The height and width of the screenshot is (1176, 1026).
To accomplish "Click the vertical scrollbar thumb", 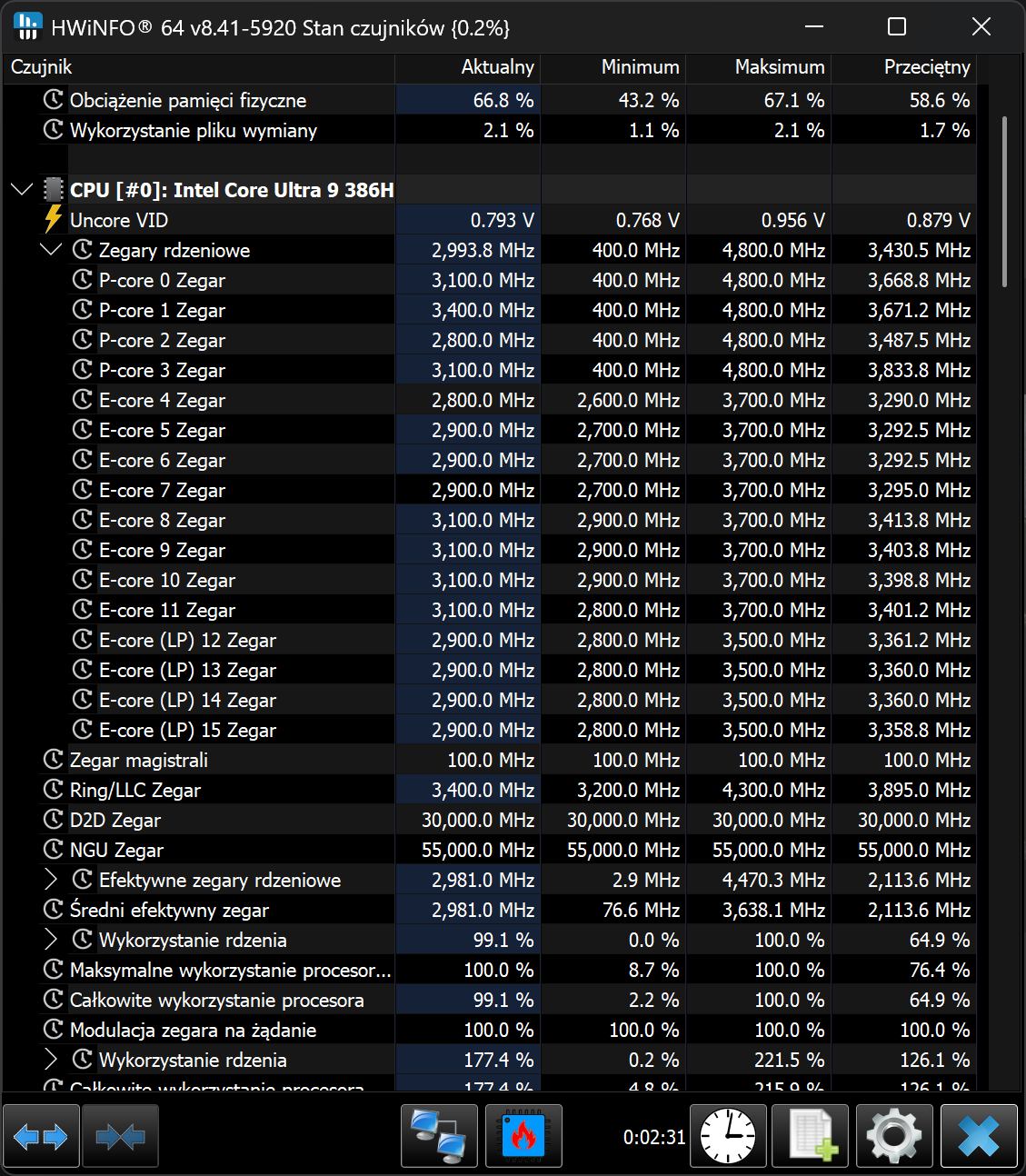I will click(x=1004, y=202).
